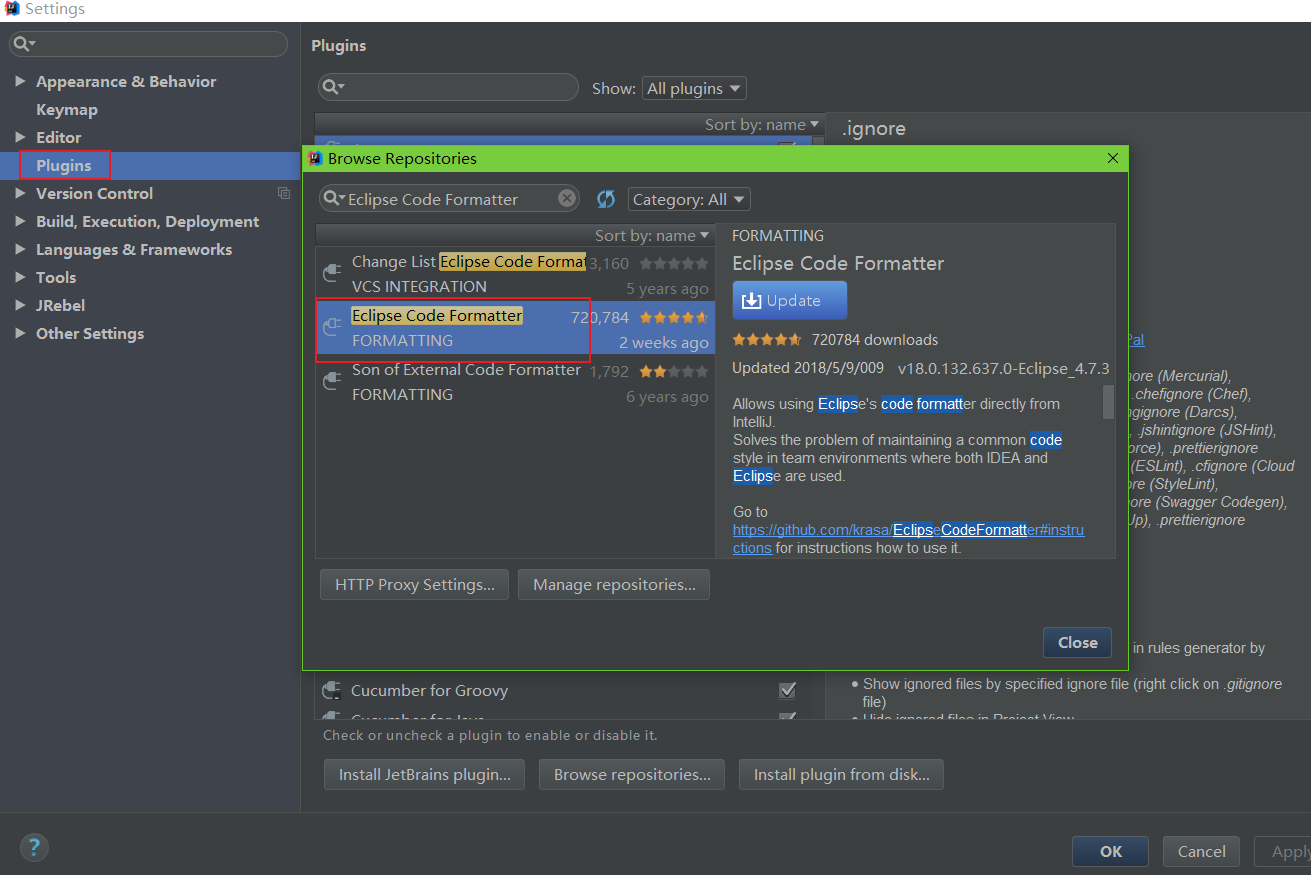Close the Browse Repositories dialog with X
The height and width of the screenshot is (875, 1311).
(1113, 158)
